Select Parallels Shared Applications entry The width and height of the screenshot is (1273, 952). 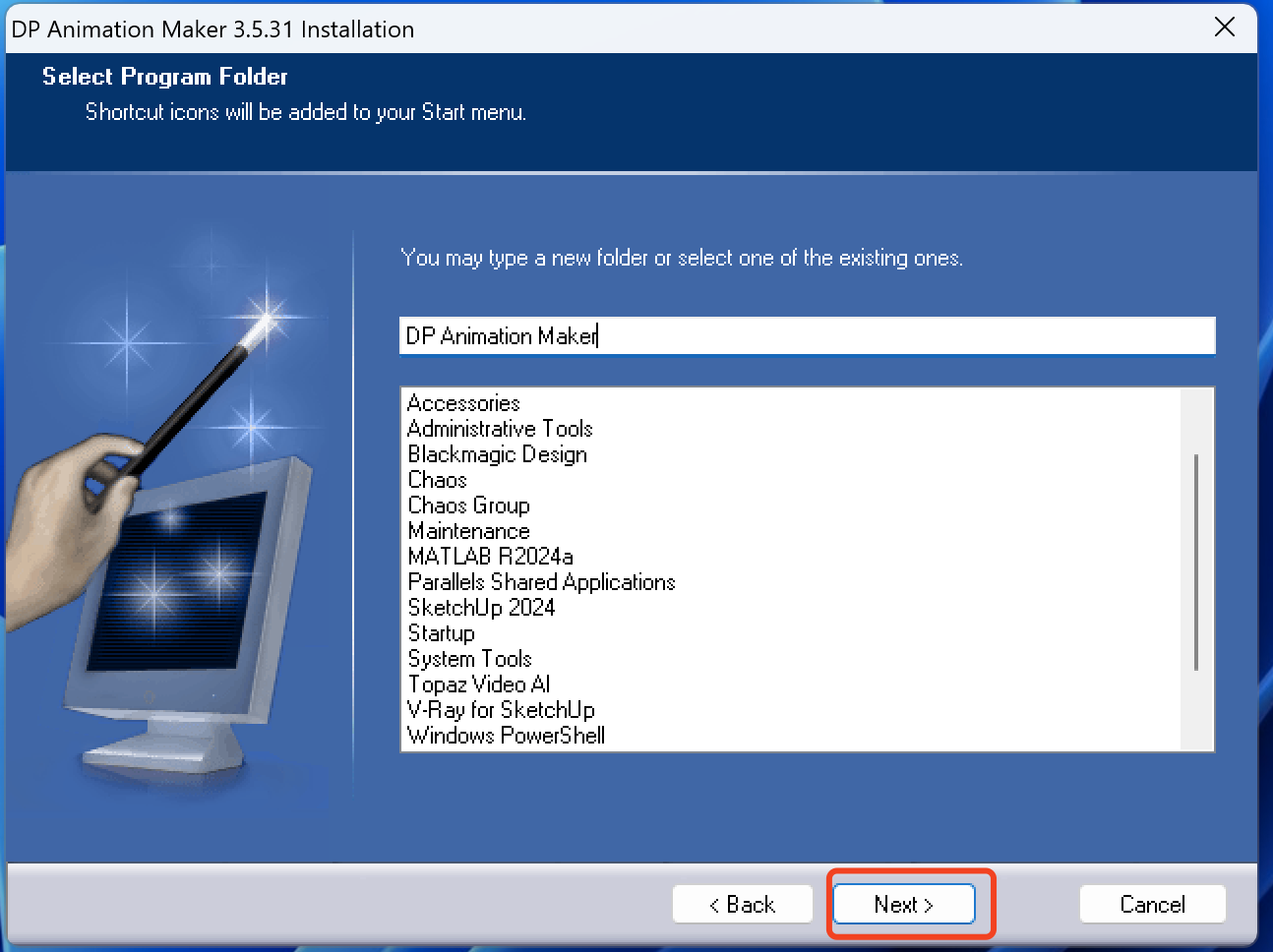[541, 582]
